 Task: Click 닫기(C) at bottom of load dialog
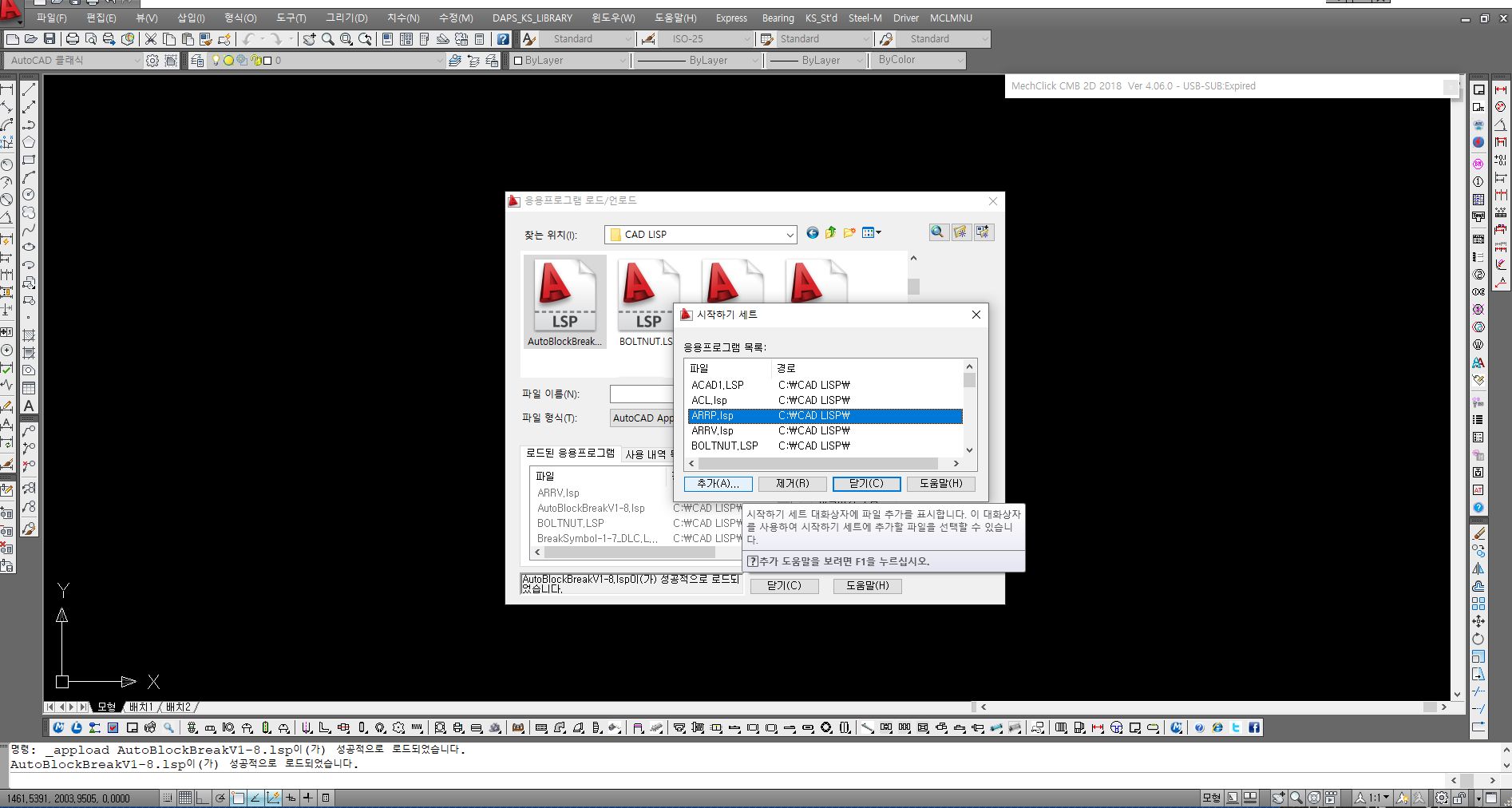point(784,586)
